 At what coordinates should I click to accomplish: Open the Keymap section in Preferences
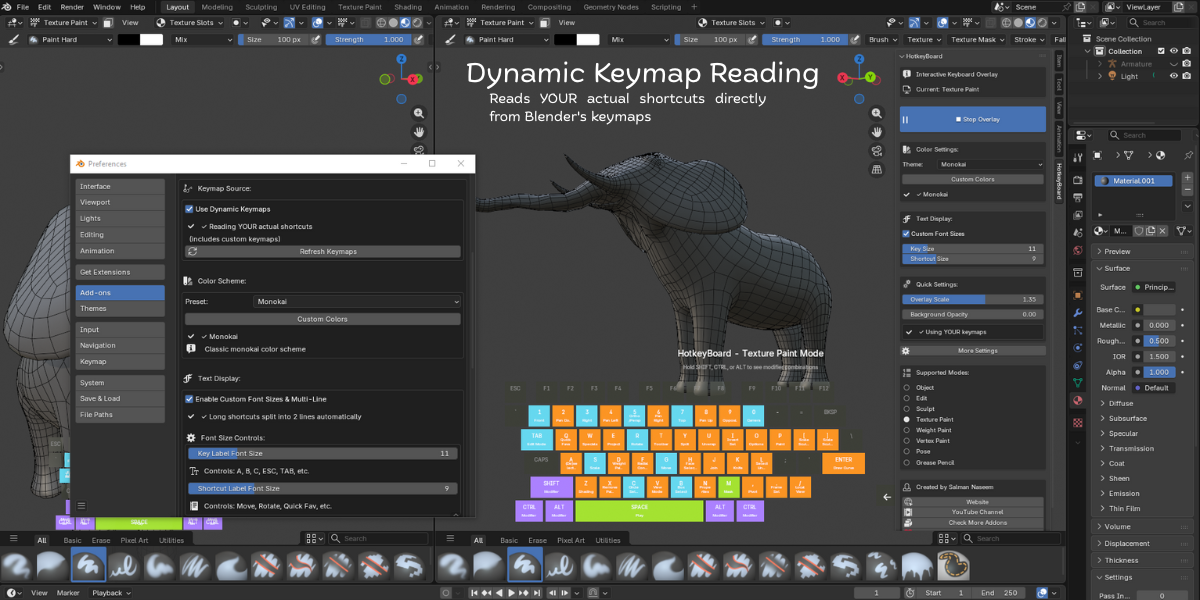[120, 361]
